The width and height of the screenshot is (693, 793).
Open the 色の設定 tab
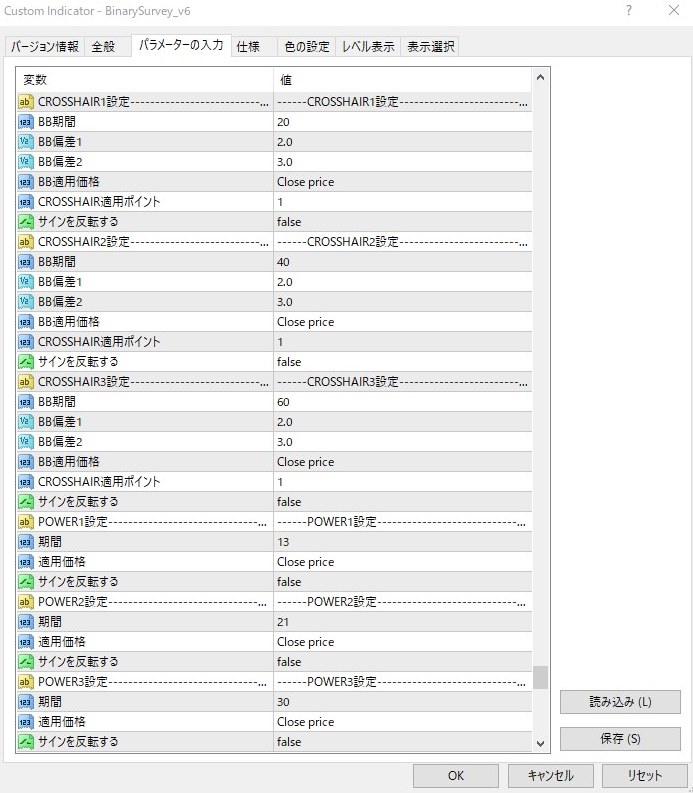coord(307,47)
